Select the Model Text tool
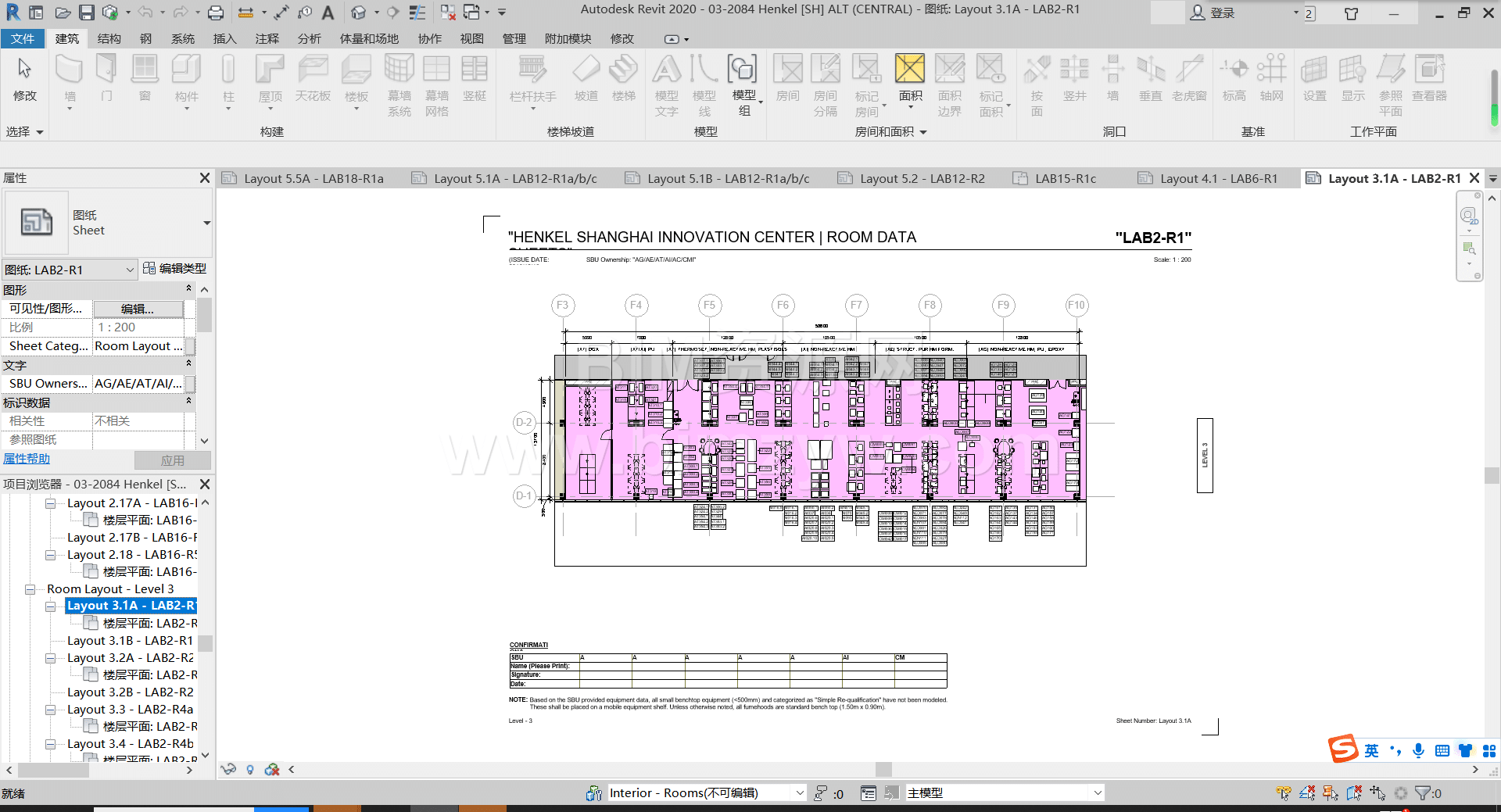 pyautogui.click(x=667, y=84)
